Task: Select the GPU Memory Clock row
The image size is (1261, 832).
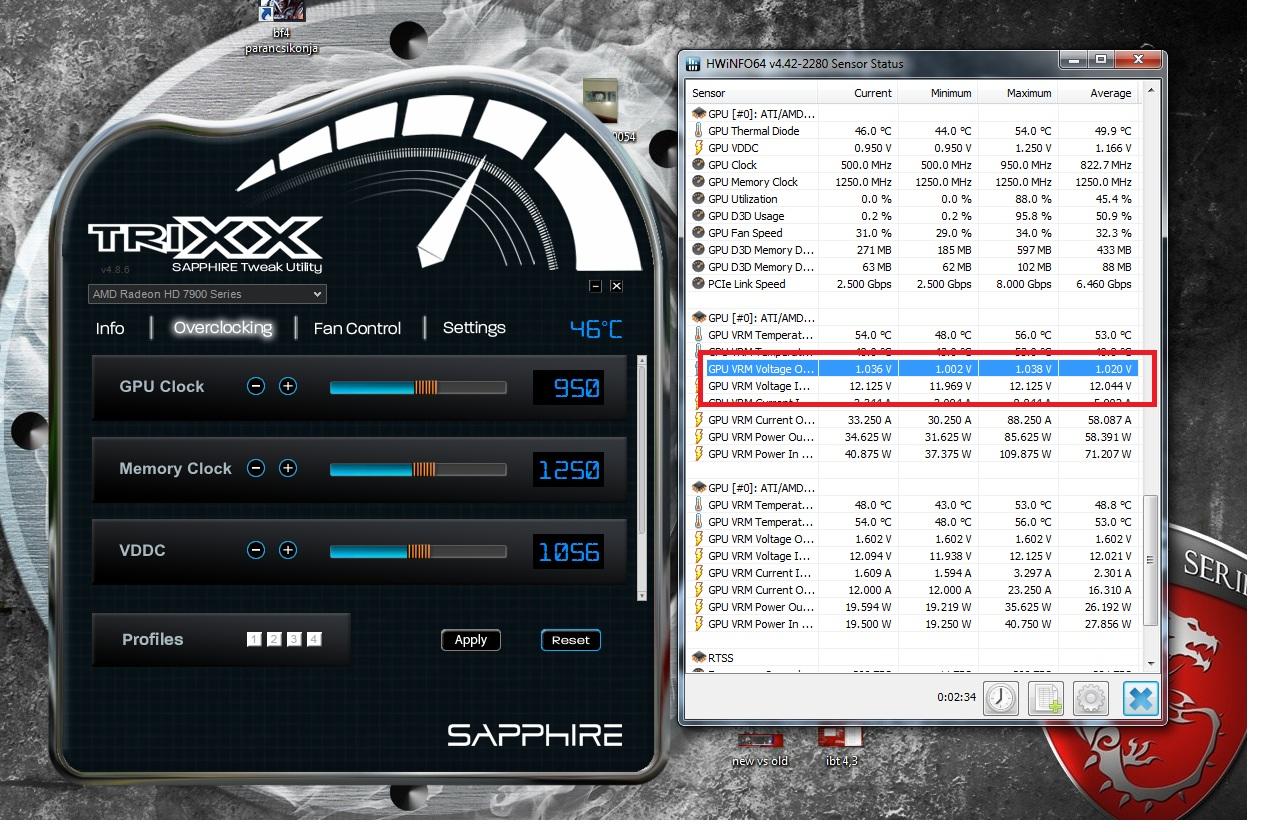Action: tap(912, 182)
